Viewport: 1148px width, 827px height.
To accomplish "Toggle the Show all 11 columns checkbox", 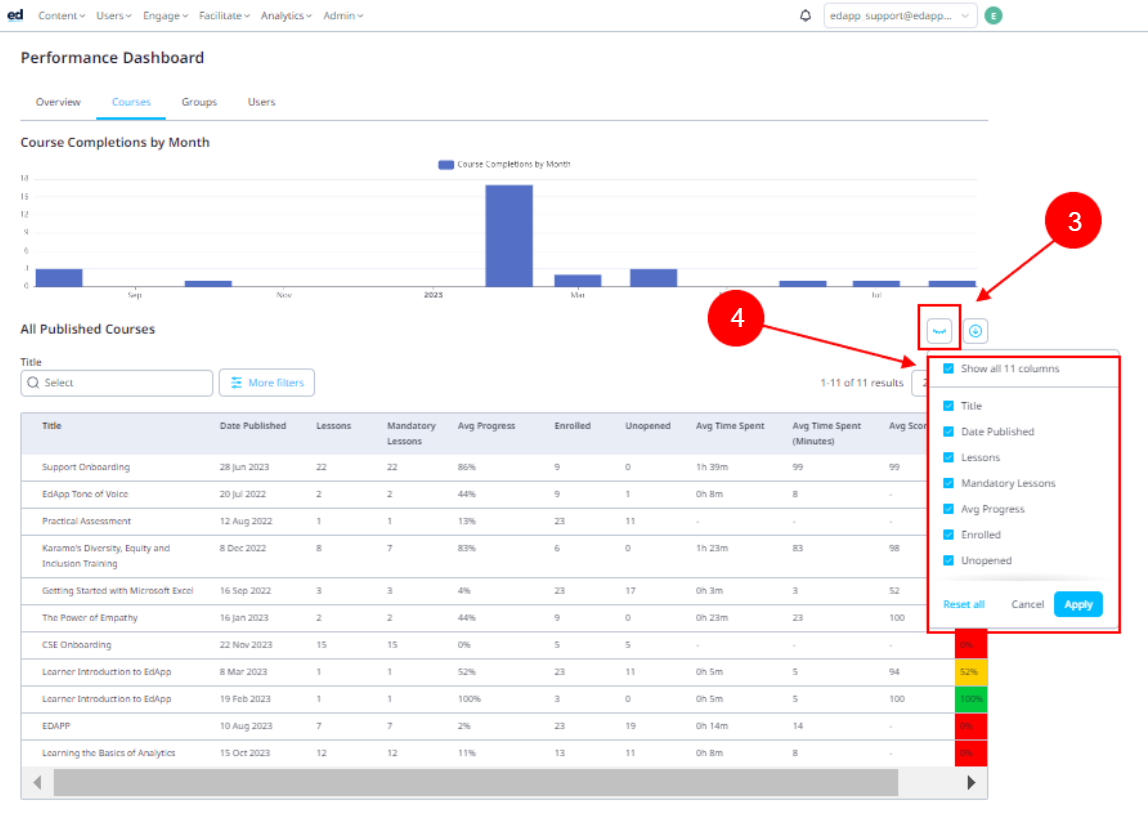I will [x=948, y=369].
